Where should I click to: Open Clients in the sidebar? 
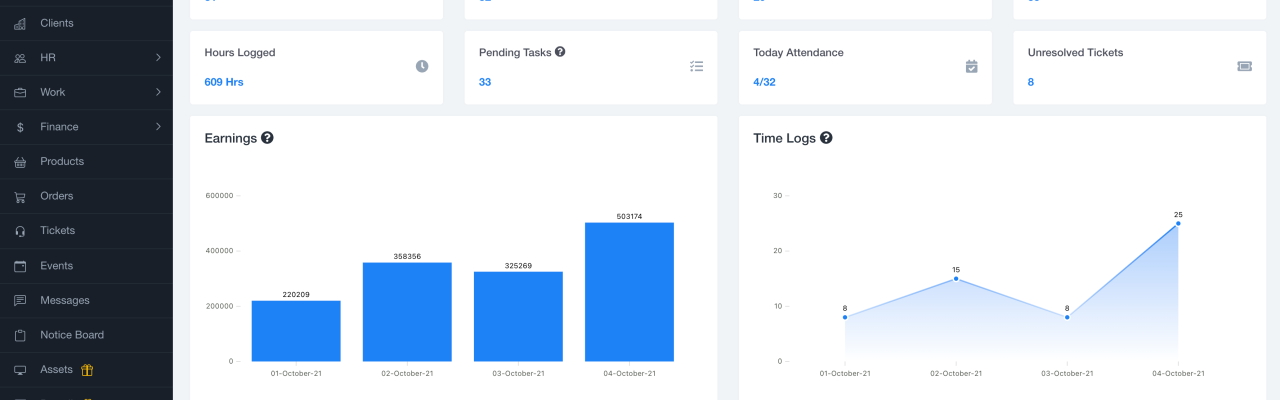coord(57,23)
